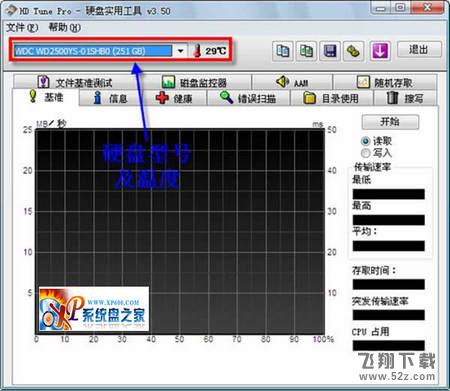Click the 存取时间 access time field

pos(389,284)
